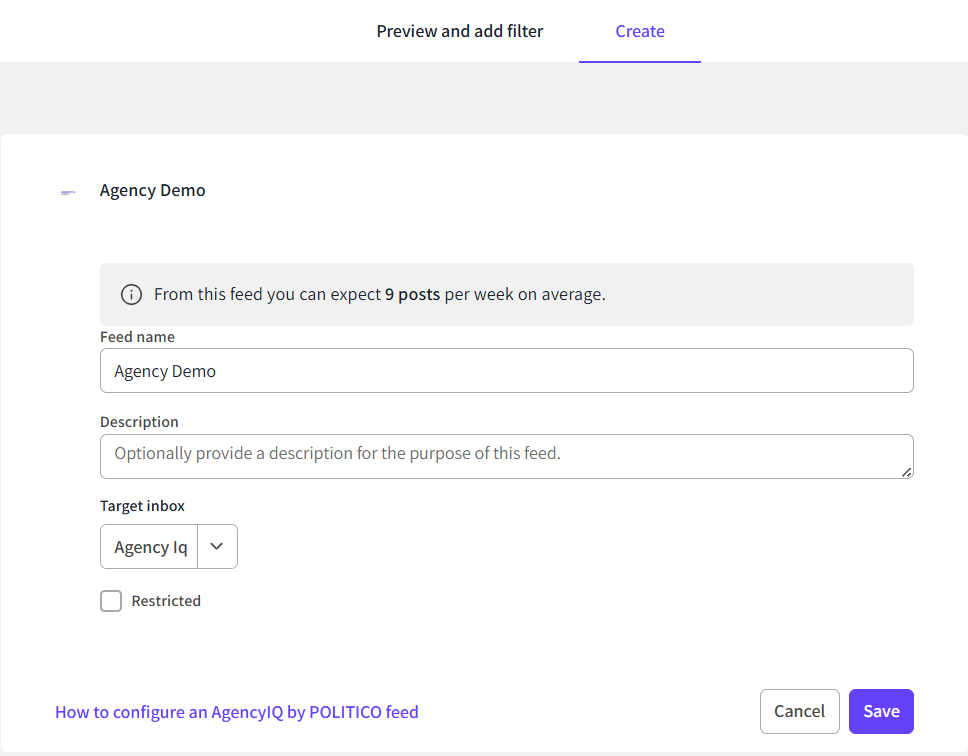Click the Restricted checkbox label text

pos(166,601)
